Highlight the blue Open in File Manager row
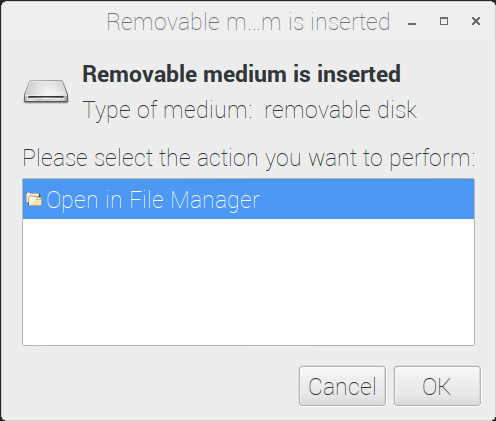 [248, 199]
